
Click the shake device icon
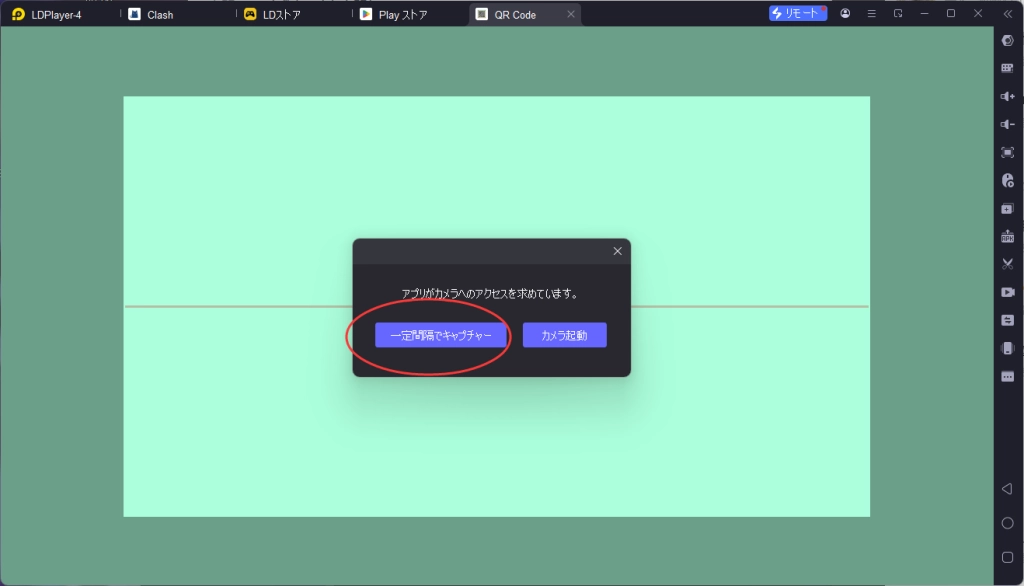click(1008, 348)
